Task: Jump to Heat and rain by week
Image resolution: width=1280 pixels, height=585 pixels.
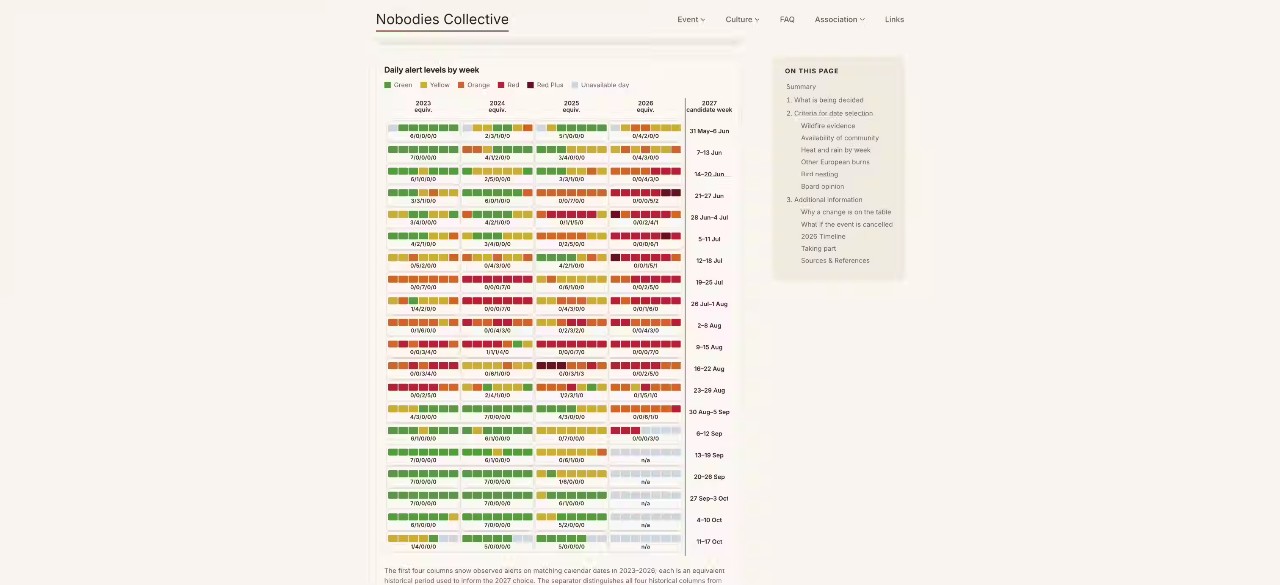Action: 835,150
